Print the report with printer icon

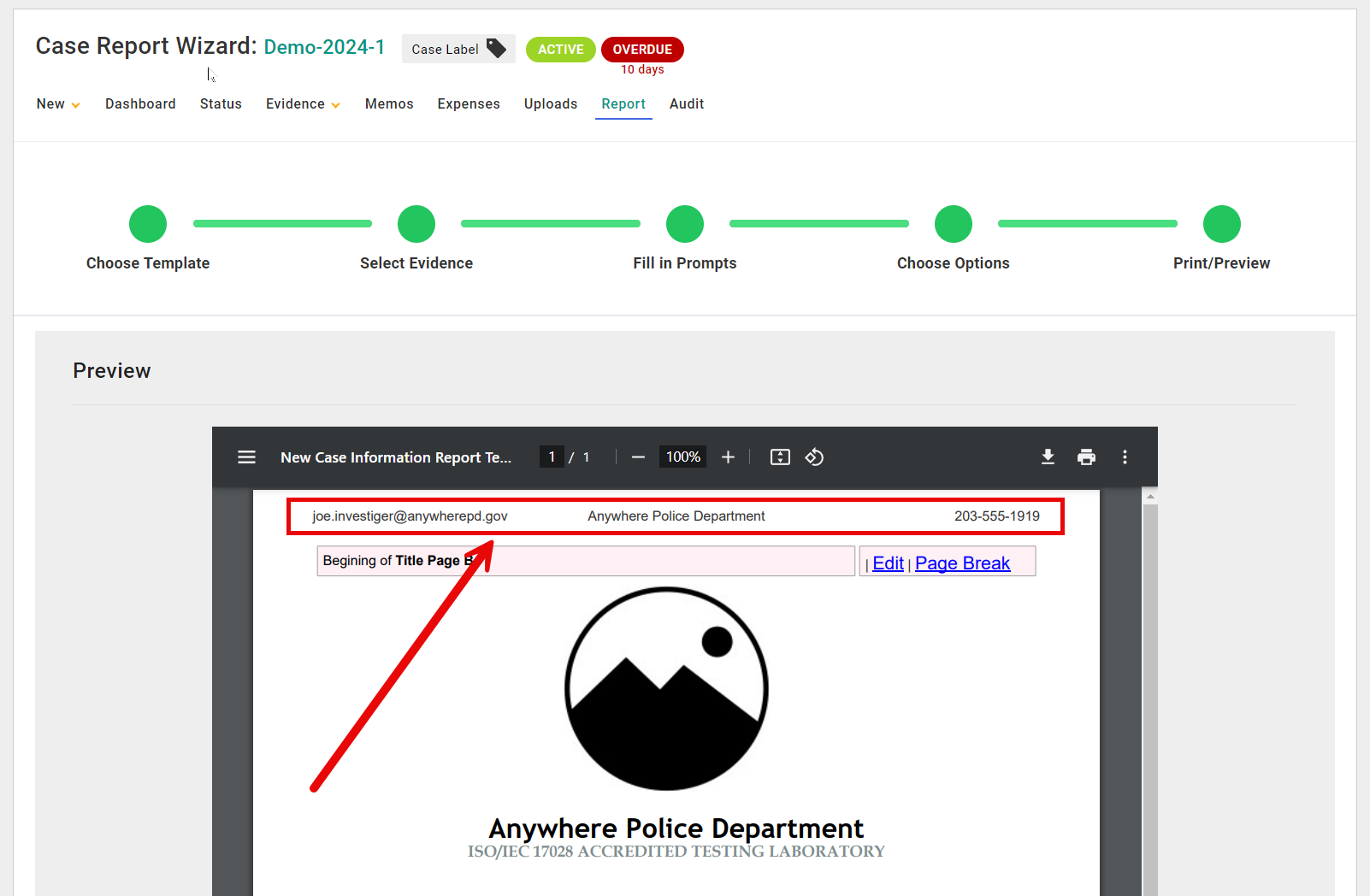pyautogui.click(x=1086, y=457)
